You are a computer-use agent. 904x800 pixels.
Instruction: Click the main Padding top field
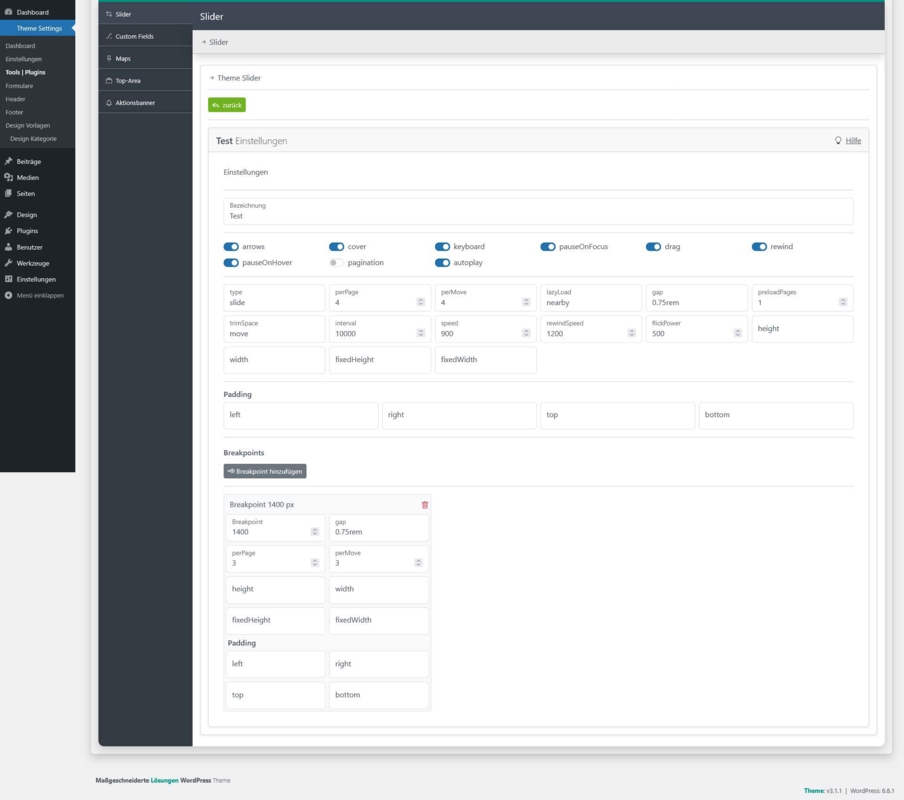pos(617,415)
